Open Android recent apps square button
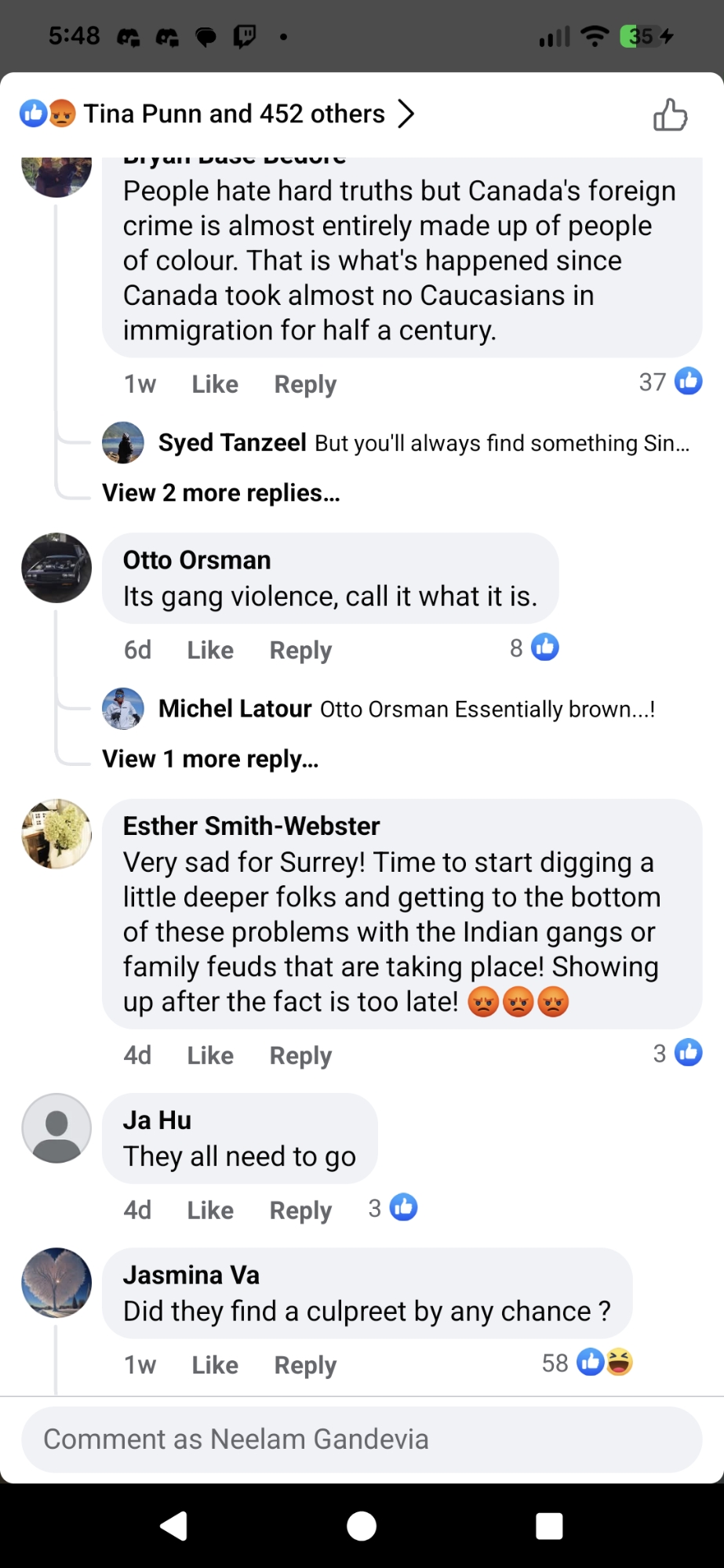This screenshot has width=724, height=1568. (549, 1526)
